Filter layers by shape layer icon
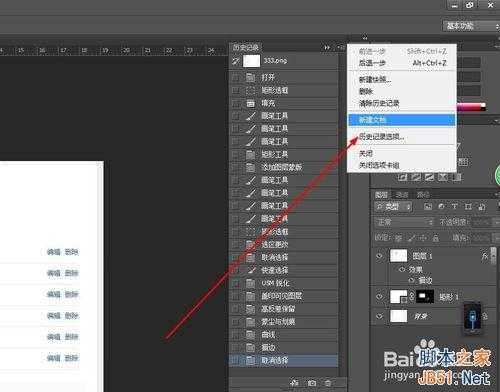Viewport: 500px width, 392px height. [468, 207]
